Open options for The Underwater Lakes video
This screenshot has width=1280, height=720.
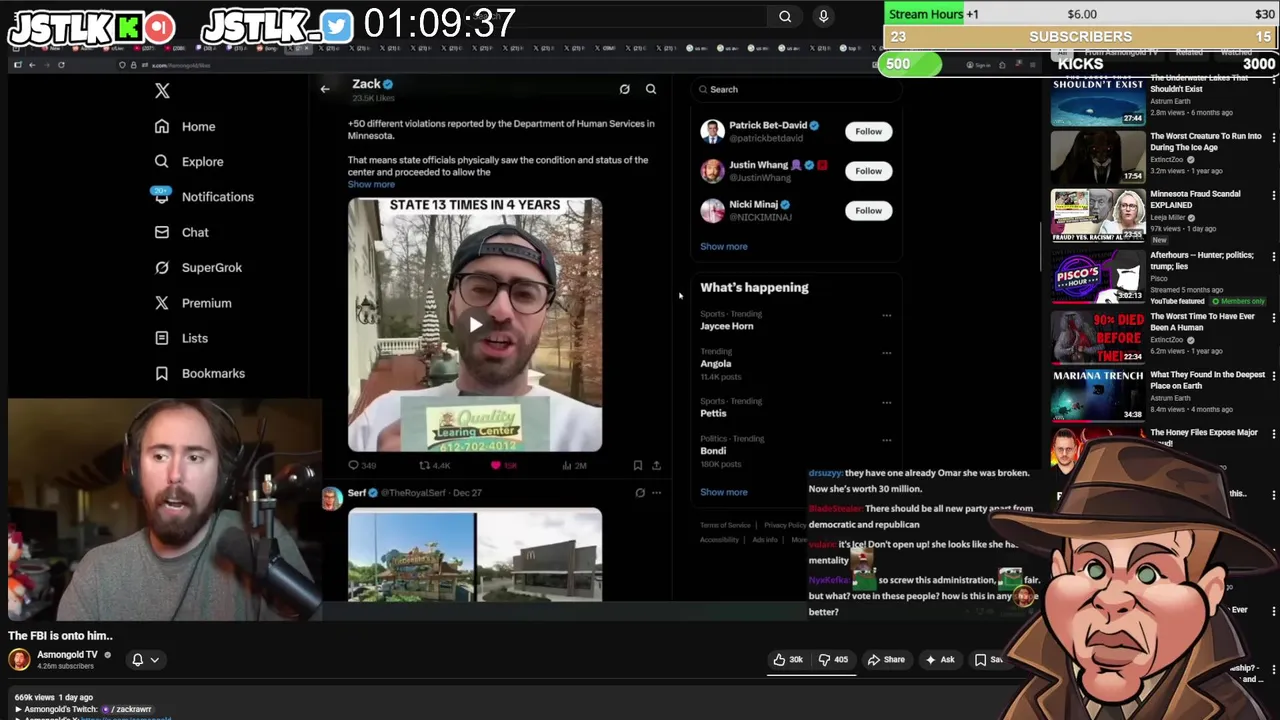coord(1274,79)
